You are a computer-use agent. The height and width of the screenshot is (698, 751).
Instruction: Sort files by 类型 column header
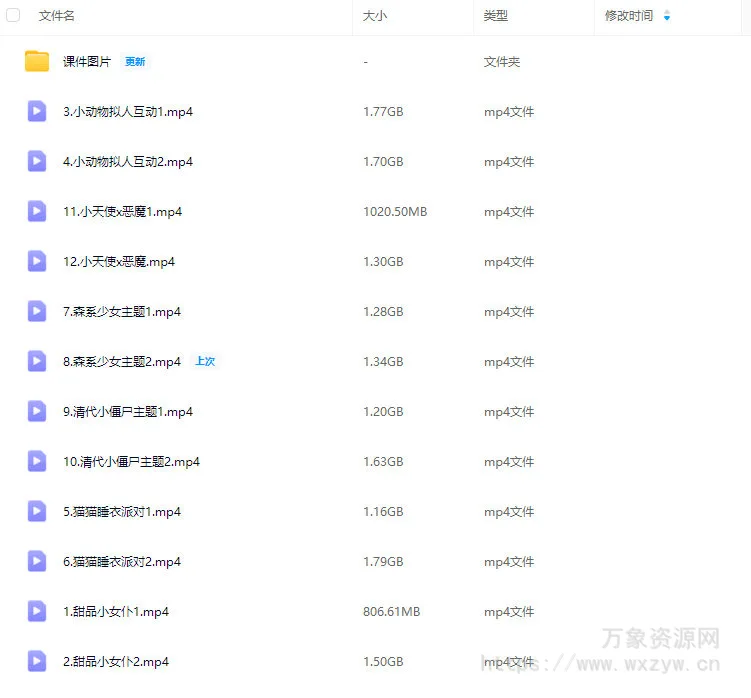coord(496,16)
